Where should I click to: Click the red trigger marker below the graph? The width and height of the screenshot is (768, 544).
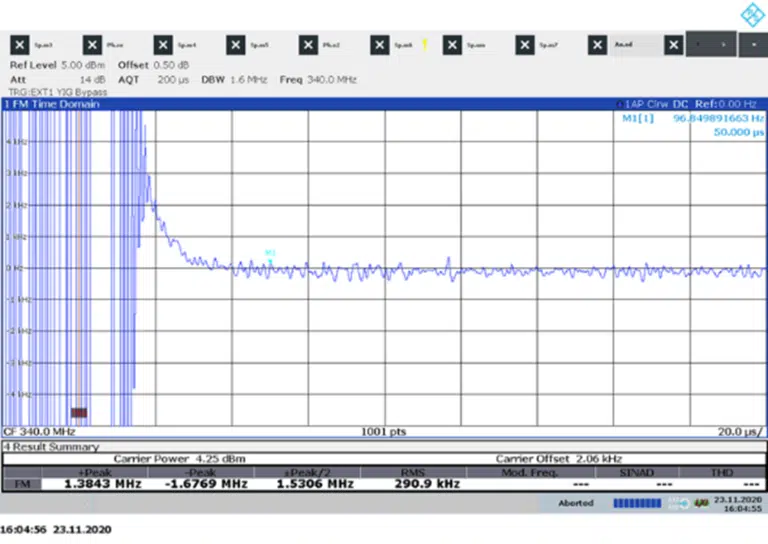point(79,412)
